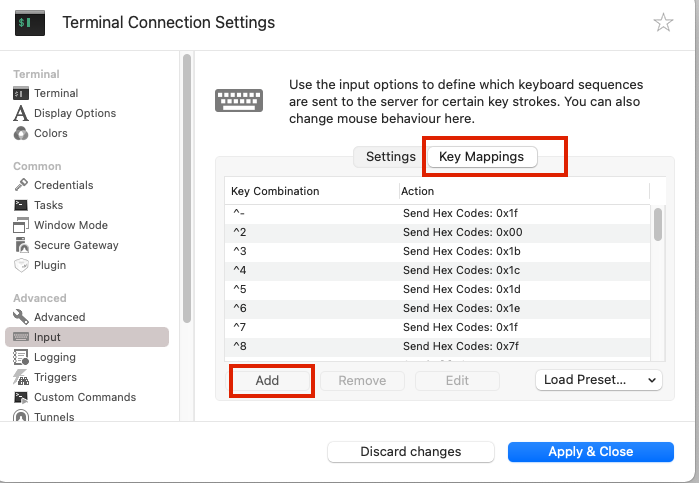Click the Credentials key icon
This screenshot has width=699, height=483.
pos(21,185)
